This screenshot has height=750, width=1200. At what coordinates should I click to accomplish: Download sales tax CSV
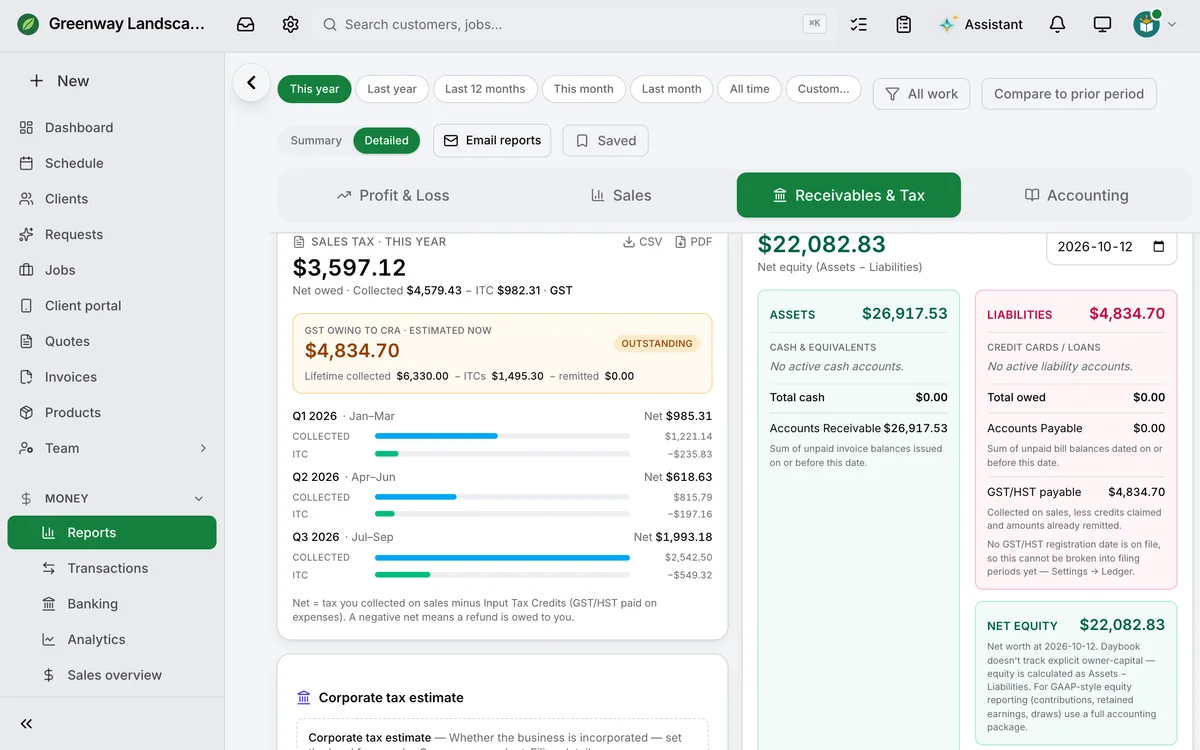(642, 241)
